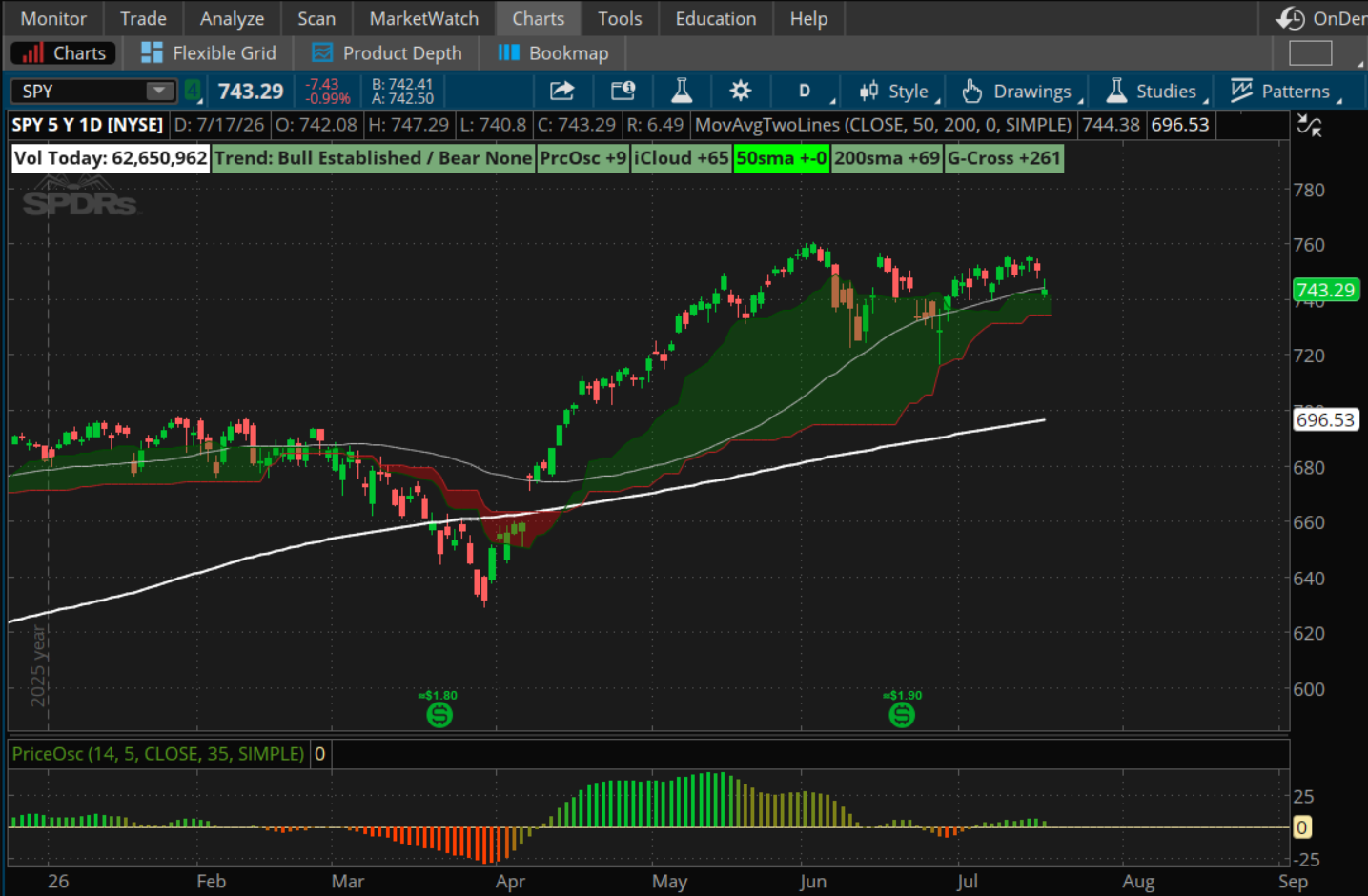Viewport: 1368px width, 896px height.
Task: Open the Flexible Grid sub-tab
Action: click(x=209, y=53)
